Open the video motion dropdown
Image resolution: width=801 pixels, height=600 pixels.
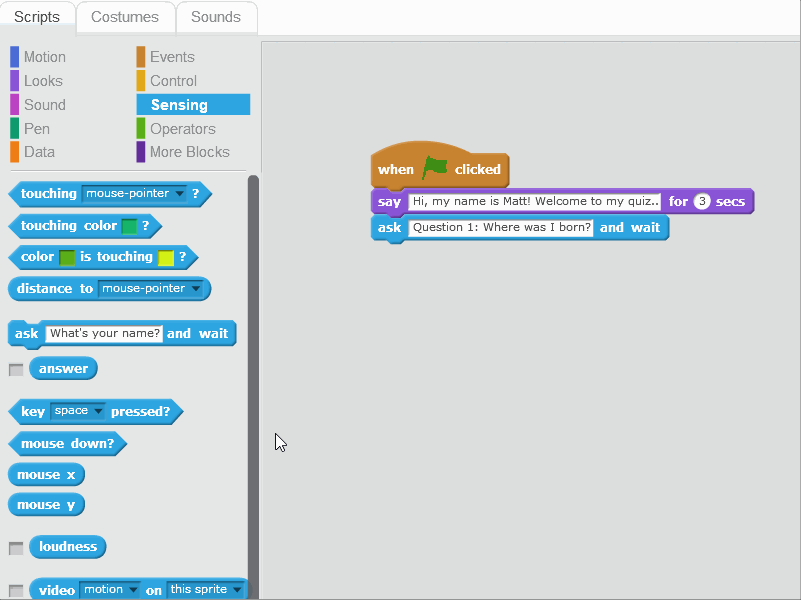[x=110, y=590]
